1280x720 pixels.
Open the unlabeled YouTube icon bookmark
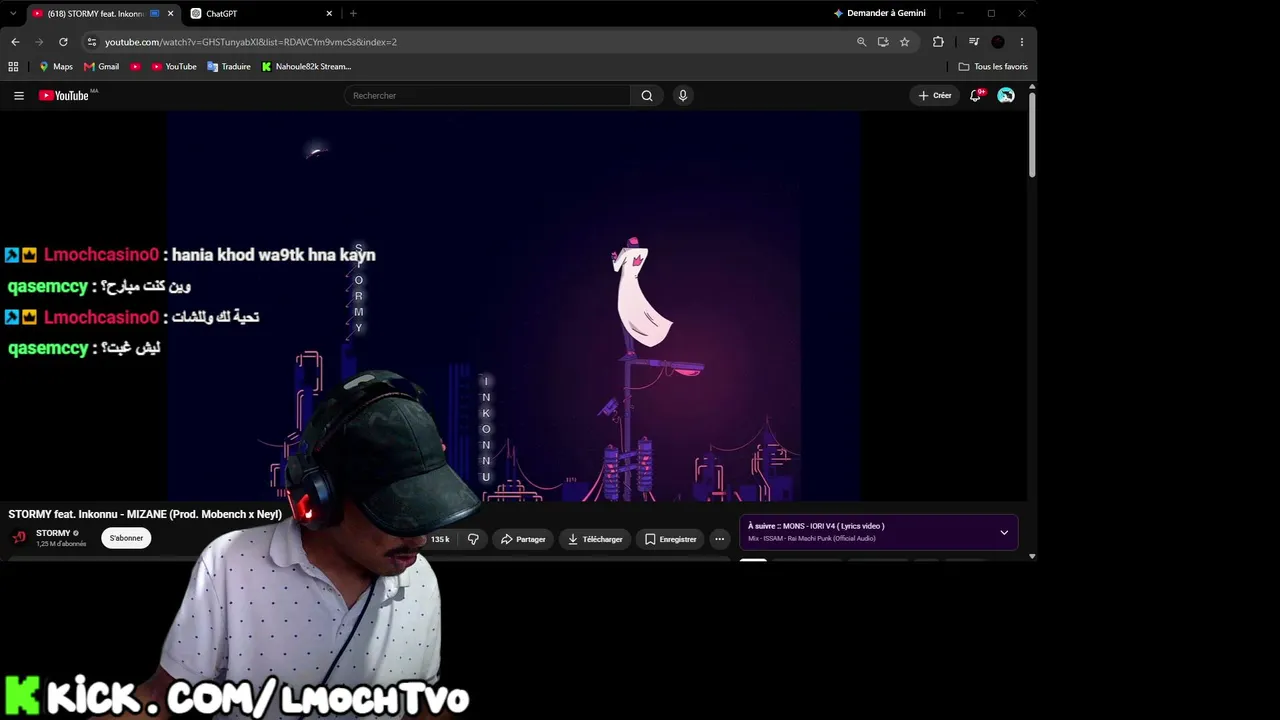point(135,67)
